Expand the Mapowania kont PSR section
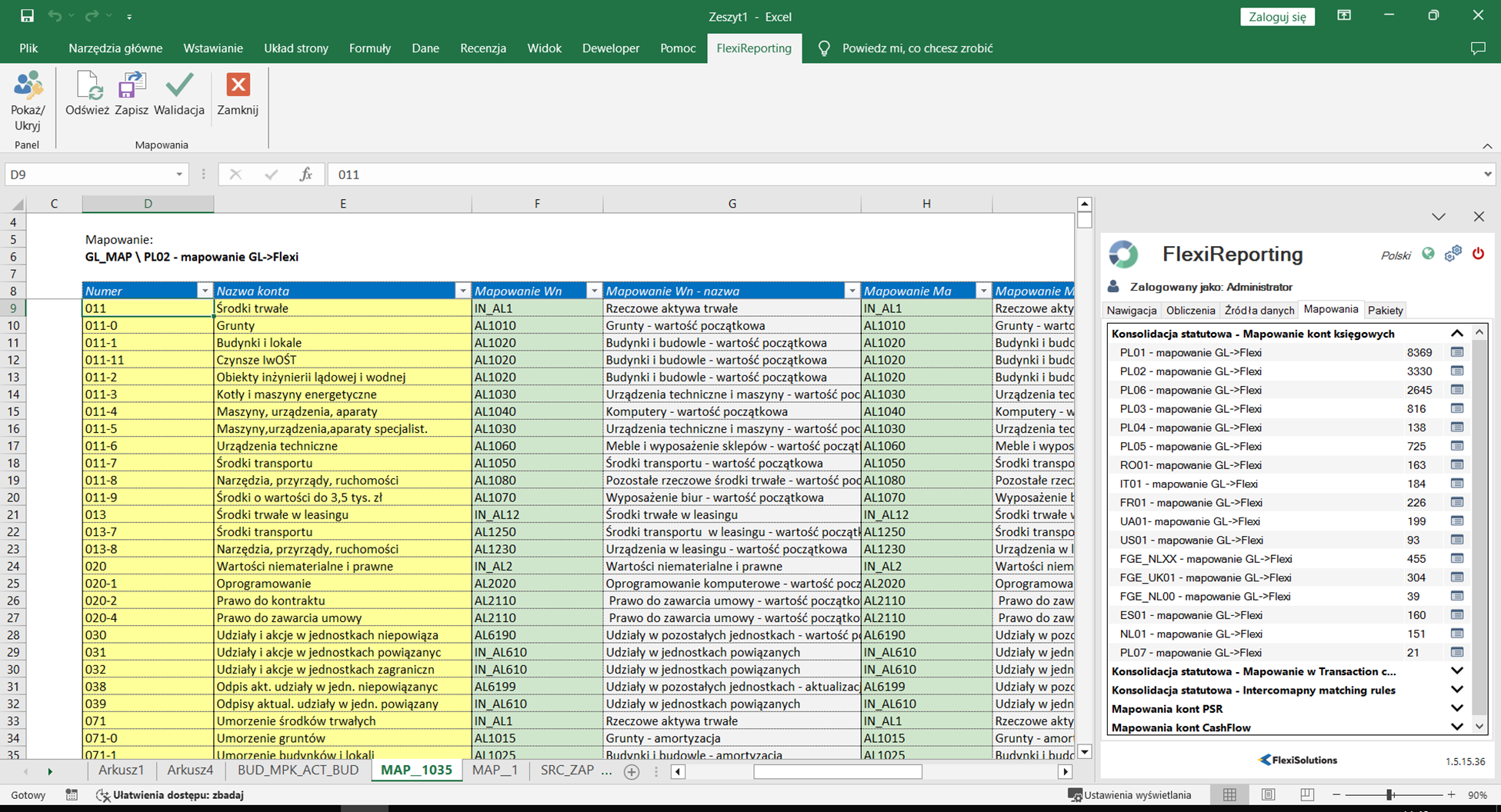Viewport: 1501px width, 812px height. tap(1456, 709)
